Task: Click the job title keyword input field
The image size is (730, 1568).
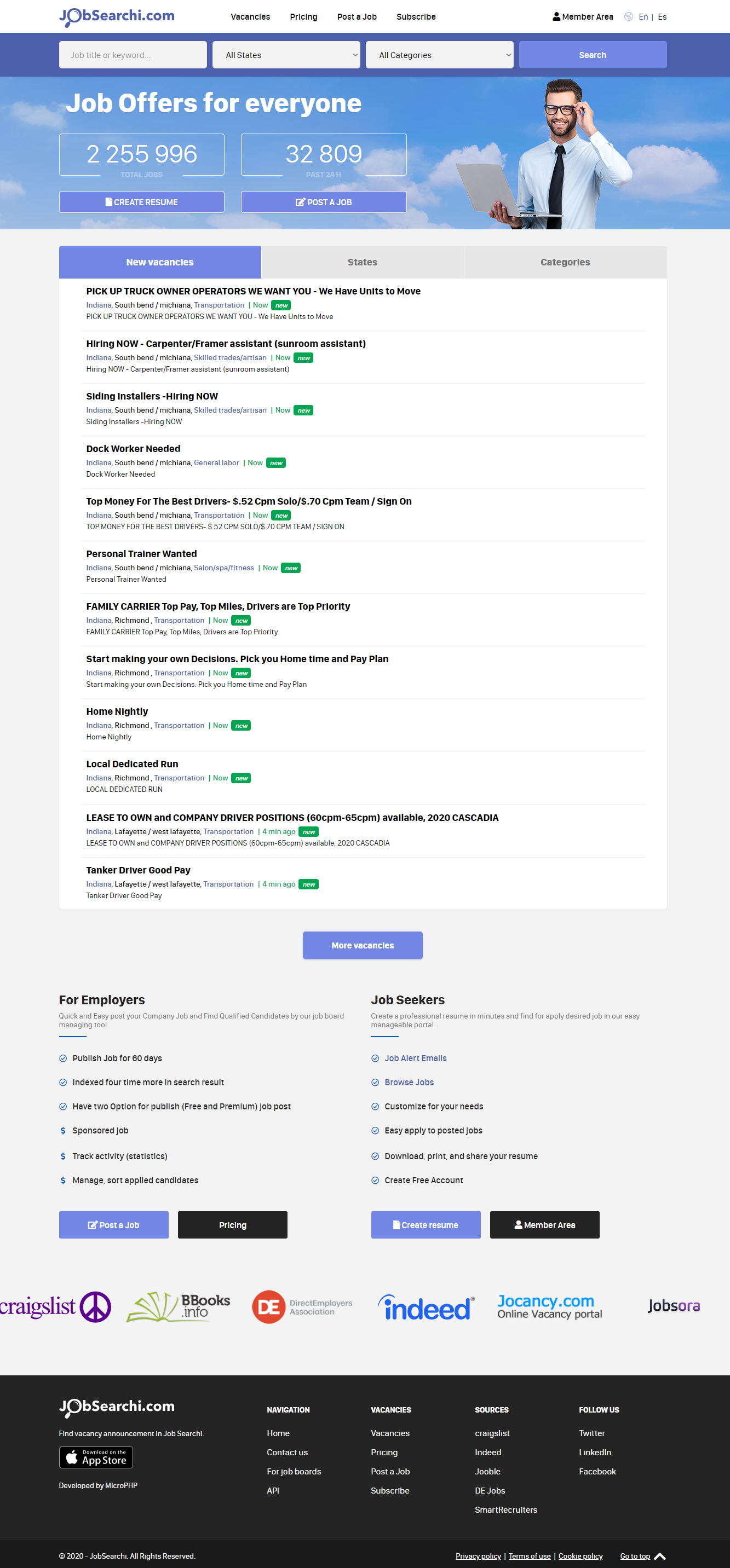Action: 133,55
